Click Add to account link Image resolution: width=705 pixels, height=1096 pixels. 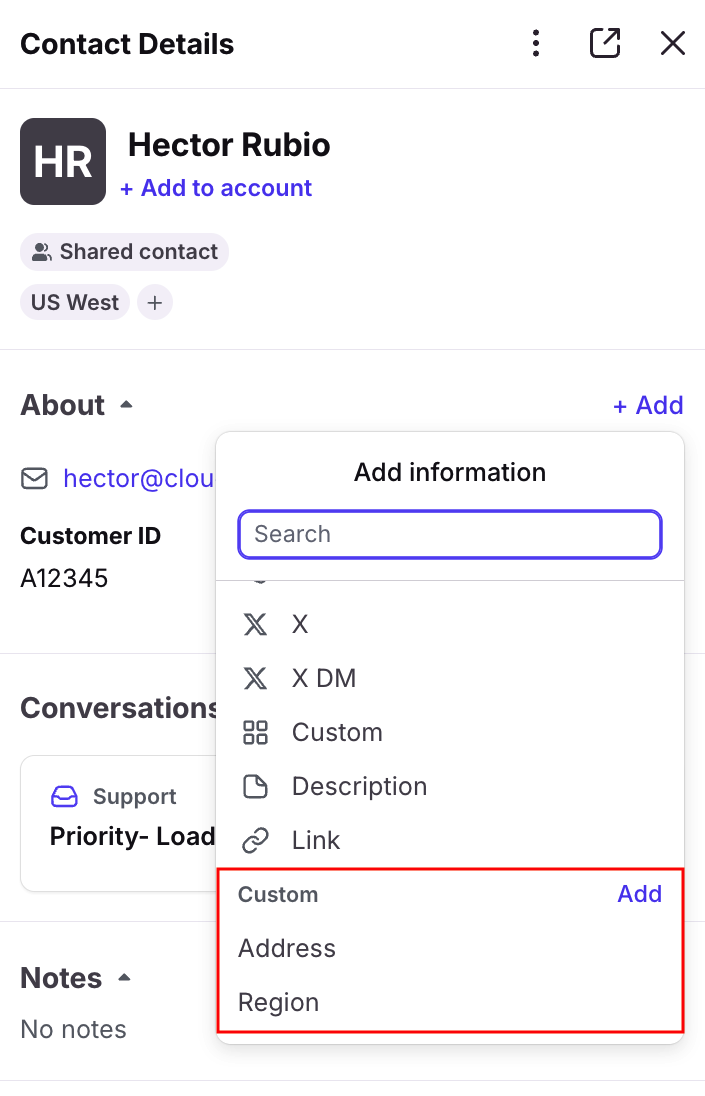(216, 188)
